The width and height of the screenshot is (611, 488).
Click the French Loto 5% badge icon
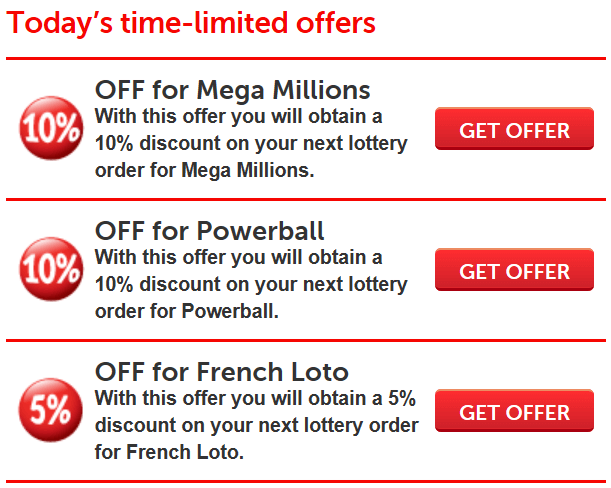(51, 410)
